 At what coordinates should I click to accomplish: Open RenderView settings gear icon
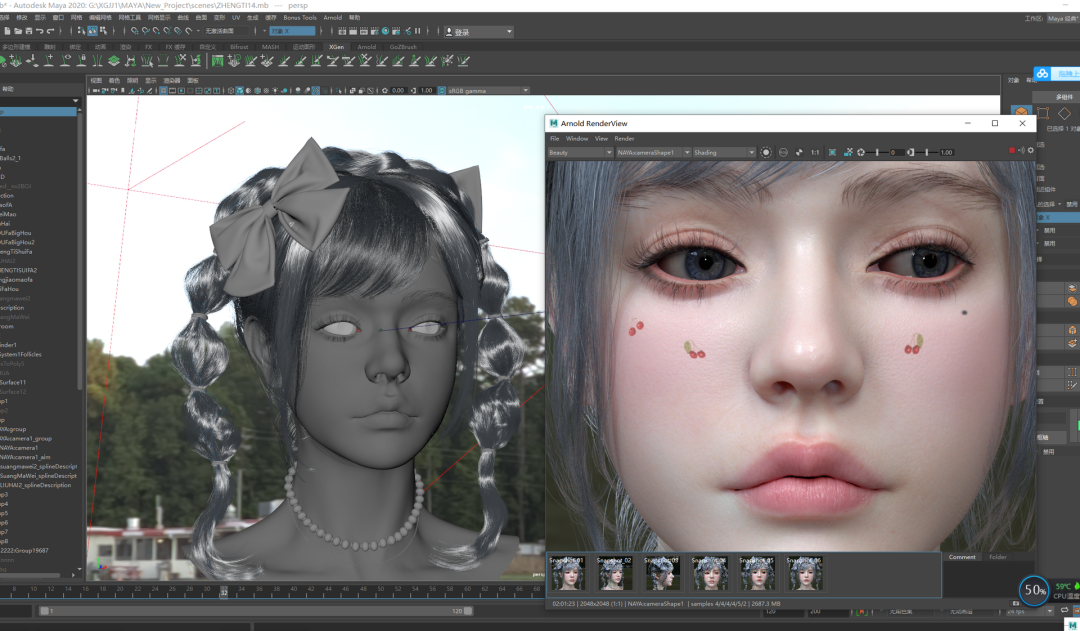(1031, 152)
